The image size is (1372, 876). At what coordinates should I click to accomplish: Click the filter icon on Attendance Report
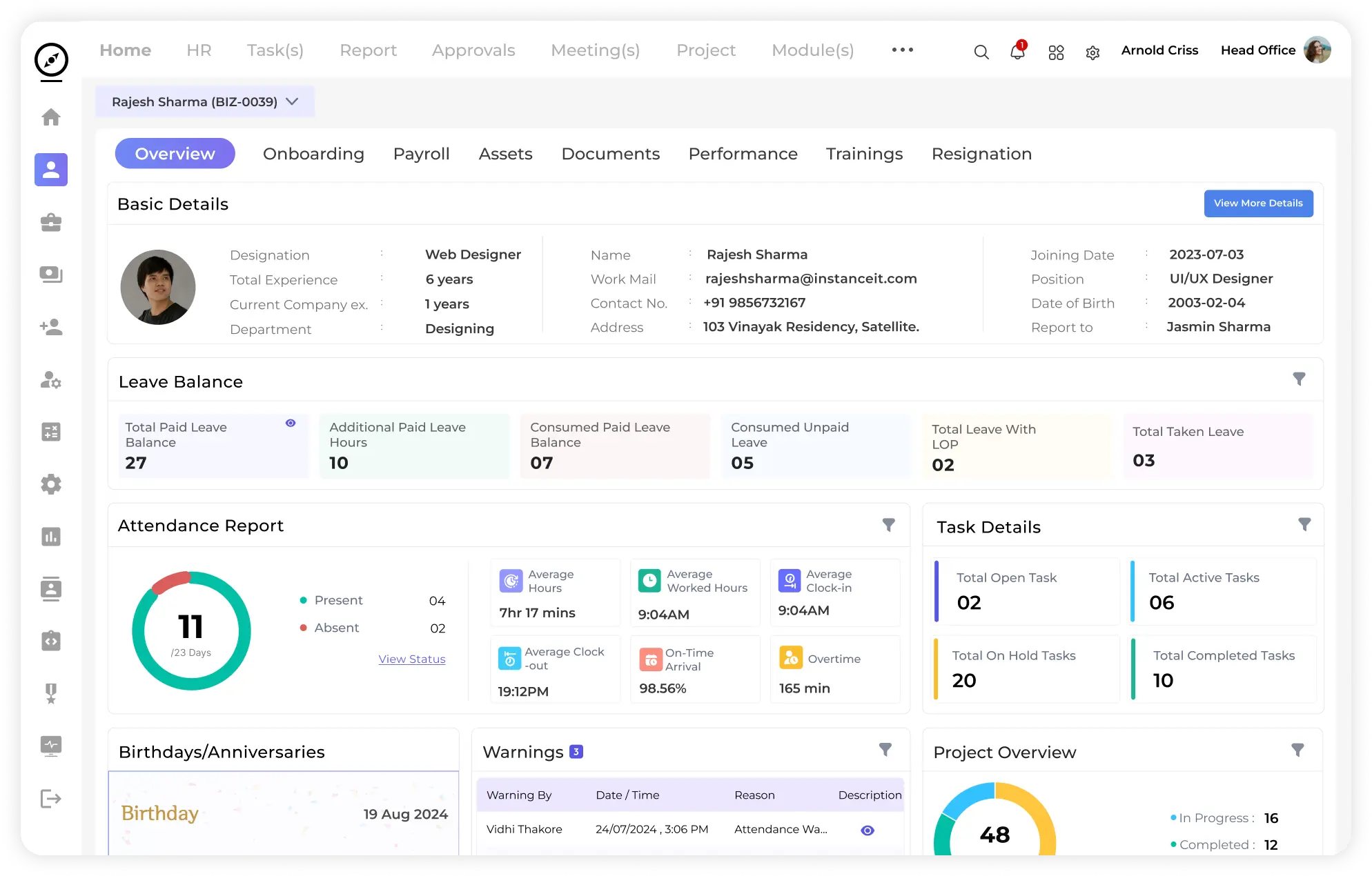pyautogui.click(x=889, y=525)
